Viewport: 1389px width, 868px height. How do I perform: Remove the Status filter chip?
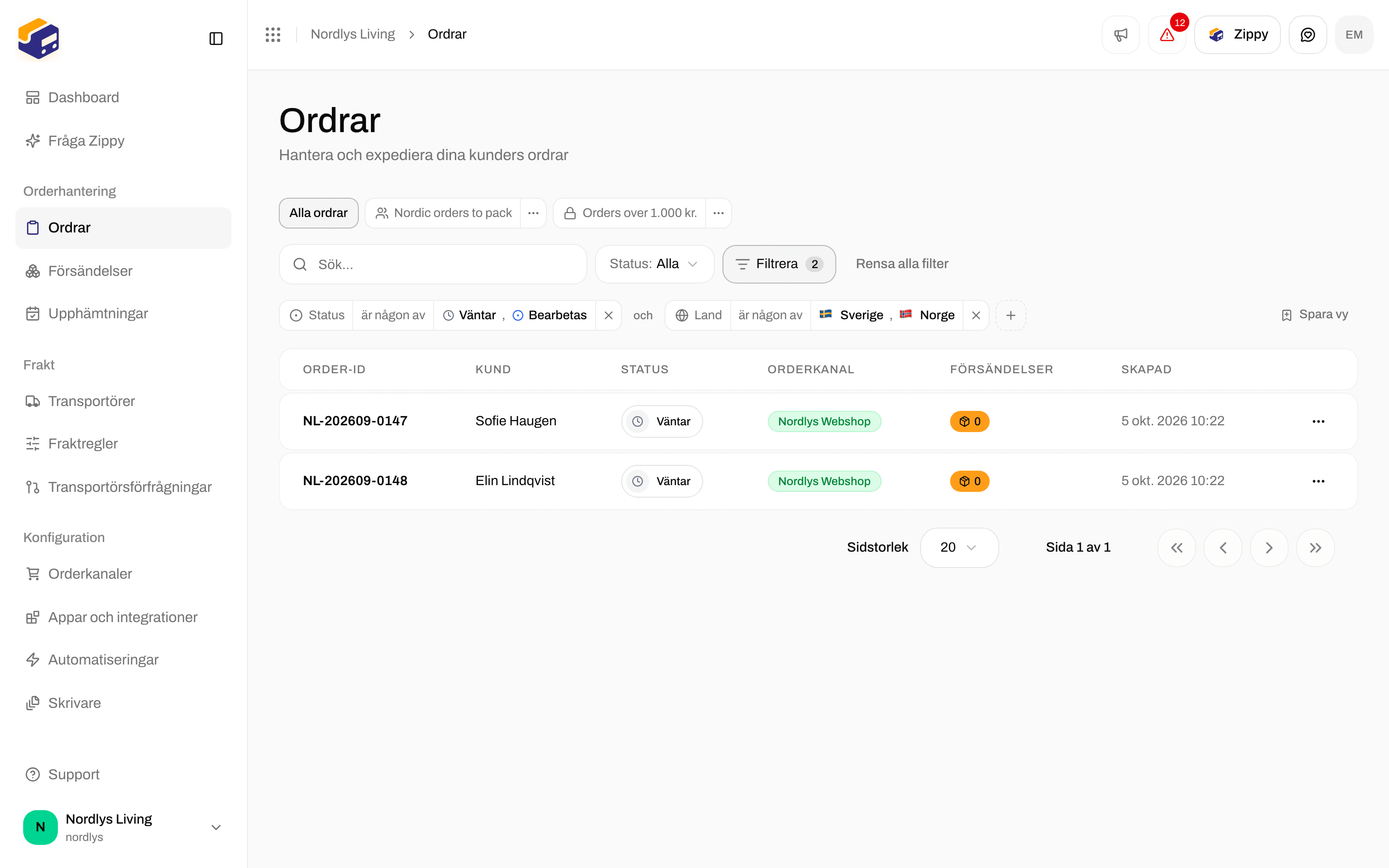pos(608,315)
